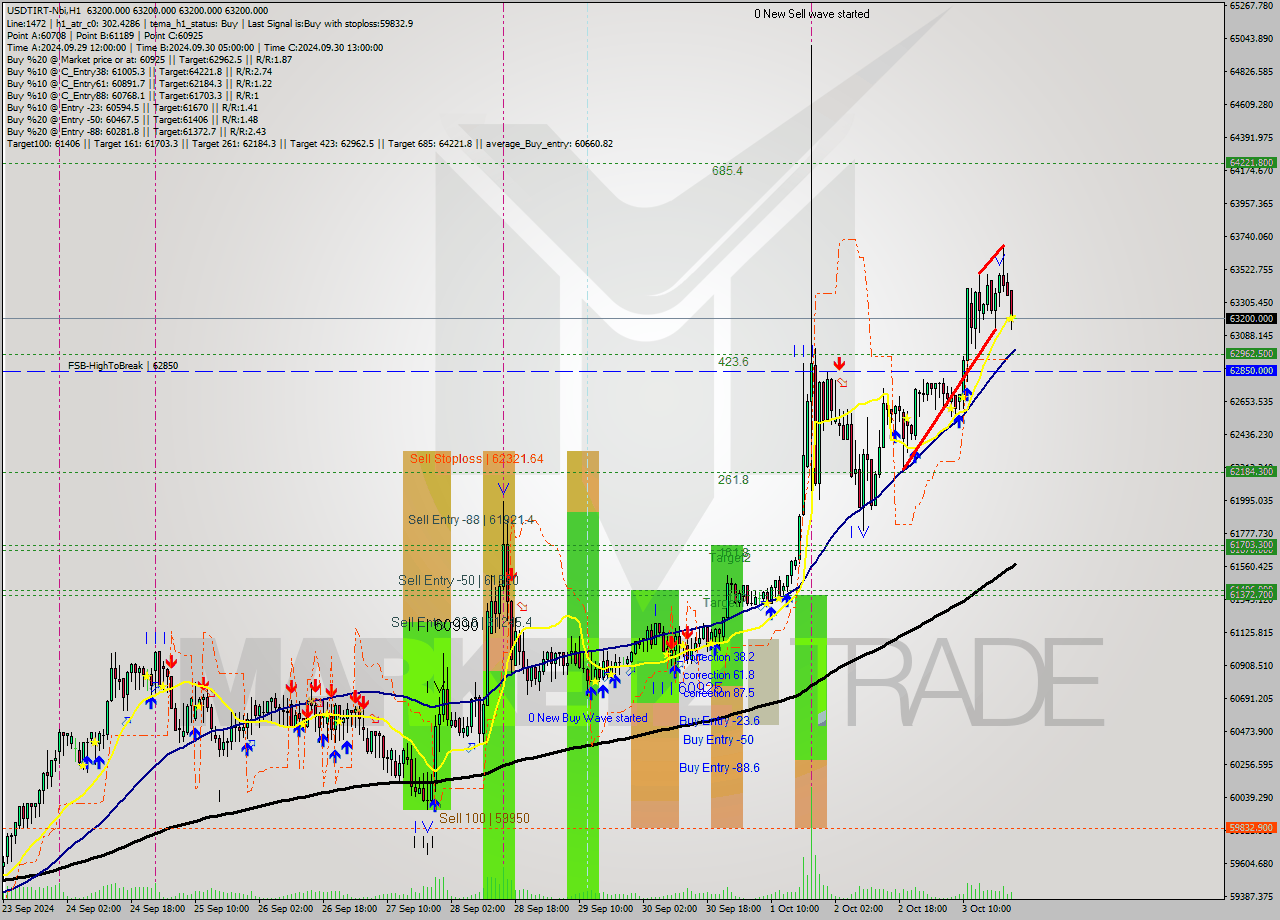Click the 61995.000 price axis value

(x=1252, y=500)
